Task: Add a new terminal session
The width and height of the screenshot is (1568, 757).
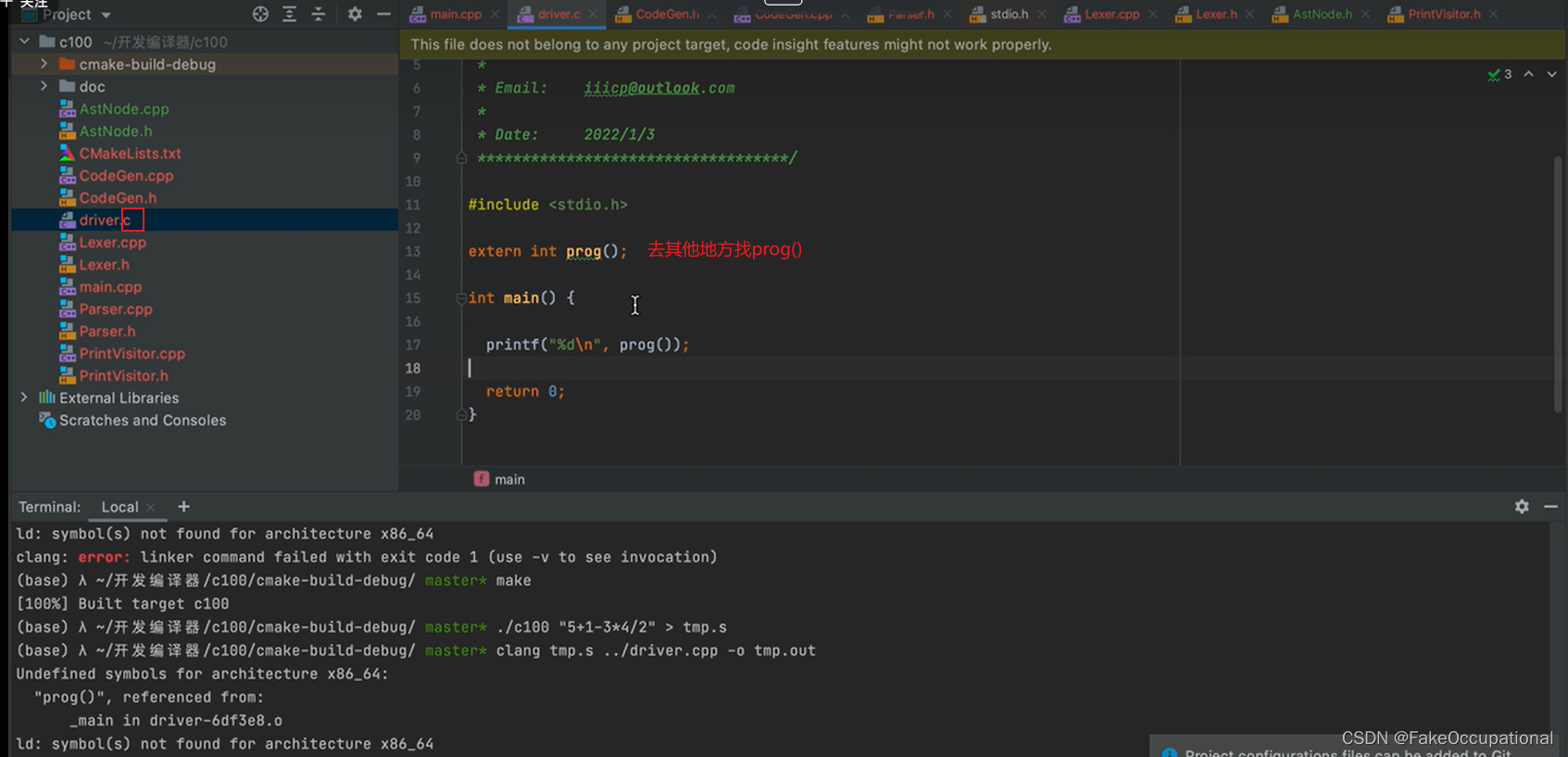Action: (183, 506)
